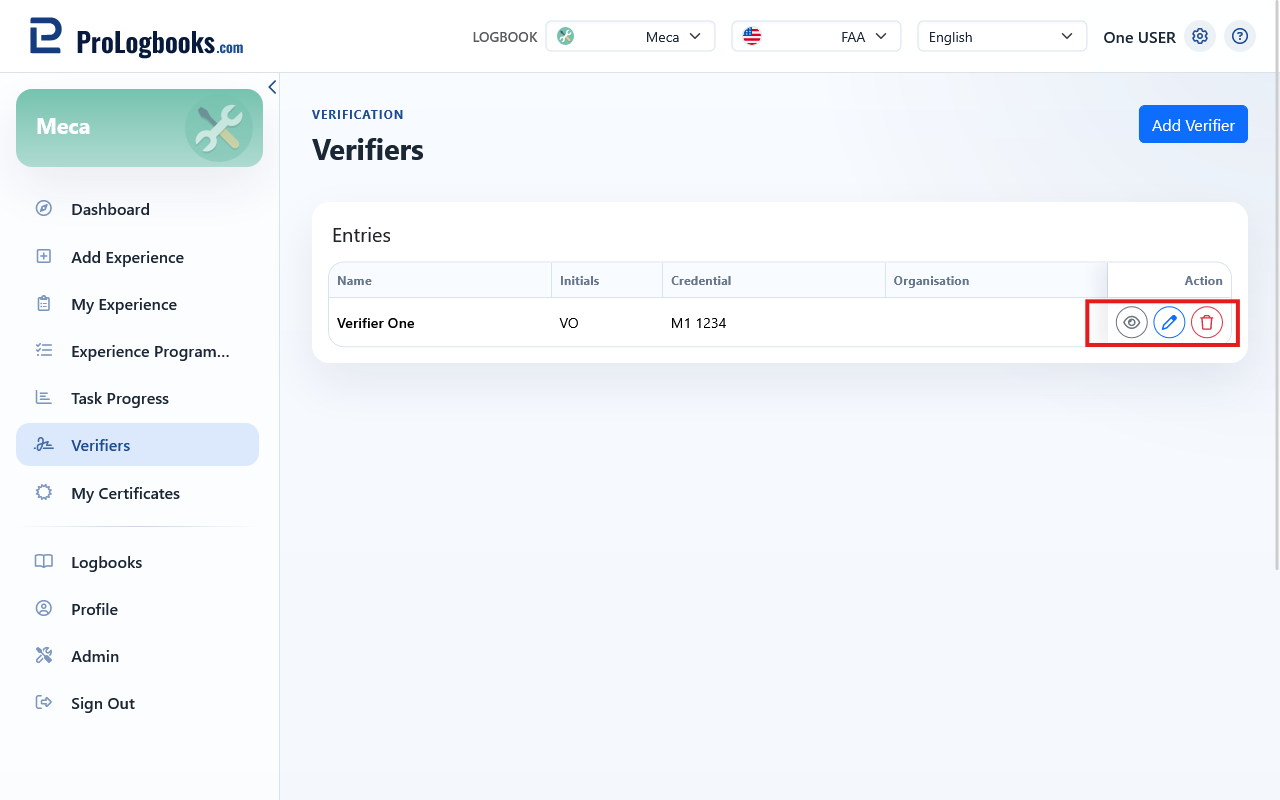Open Task Progress page
This screenshot has height=800, width=1280.
pos(137,398)
